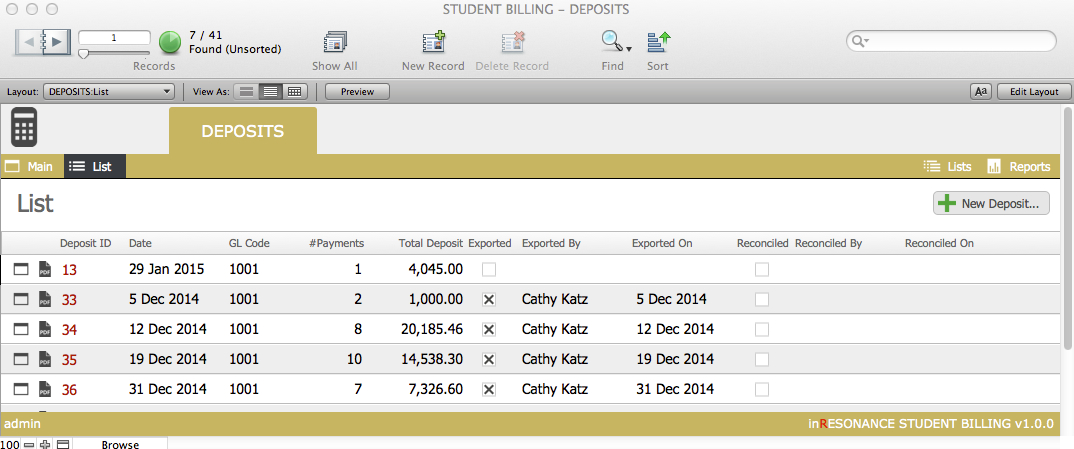This screenshot has width=1074, height=449.
Task: Click the calculator icon beside DEPOSITS
Action: [25, 130]
